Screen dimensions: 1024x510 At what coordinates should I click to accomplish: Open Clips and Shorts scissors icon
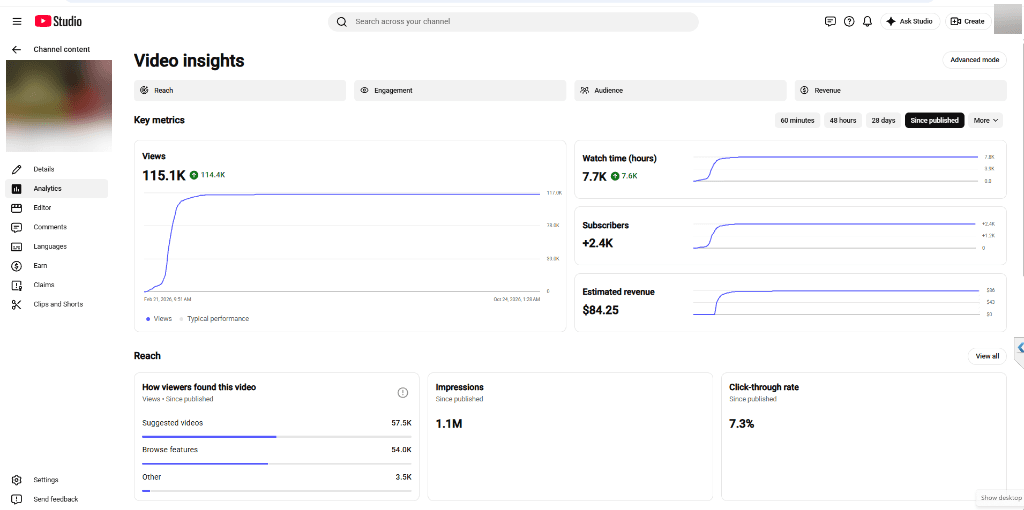coord(17,304)
